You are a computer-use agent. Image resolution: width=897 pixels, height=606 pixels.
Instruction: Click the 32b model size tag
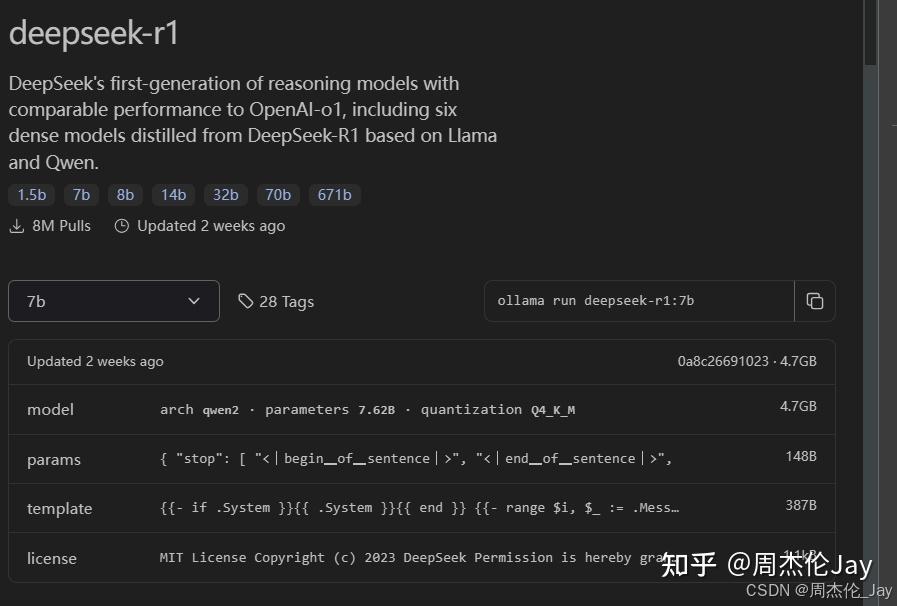[225, 195]
